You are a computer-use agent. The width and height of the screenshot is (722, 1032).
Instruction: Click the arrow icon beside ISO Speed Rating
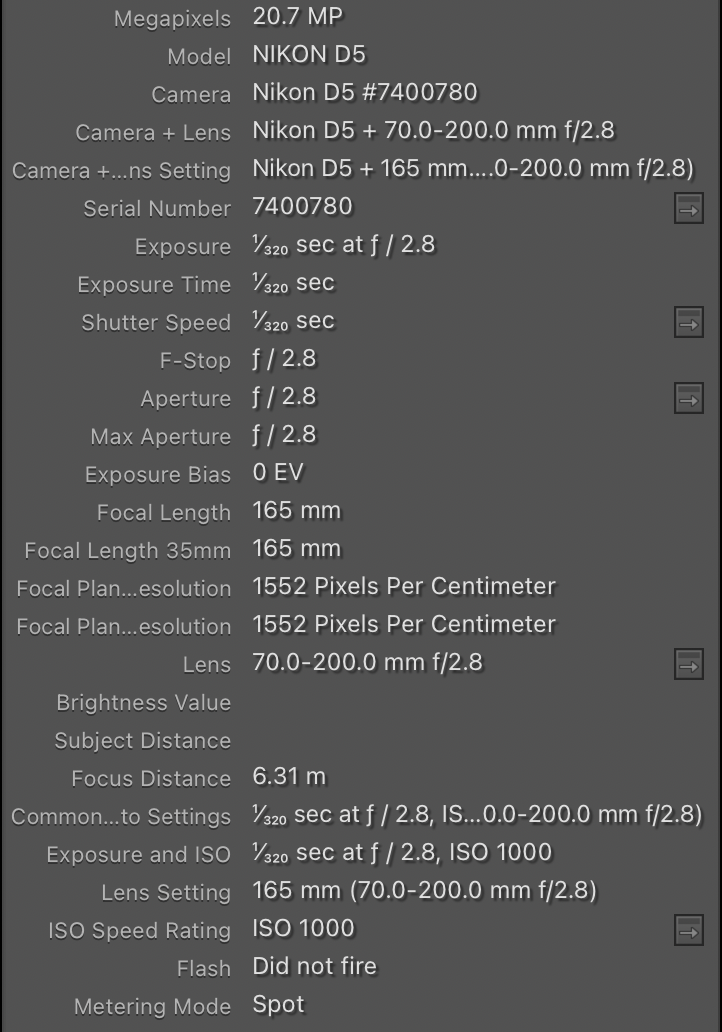coord(688,929)
